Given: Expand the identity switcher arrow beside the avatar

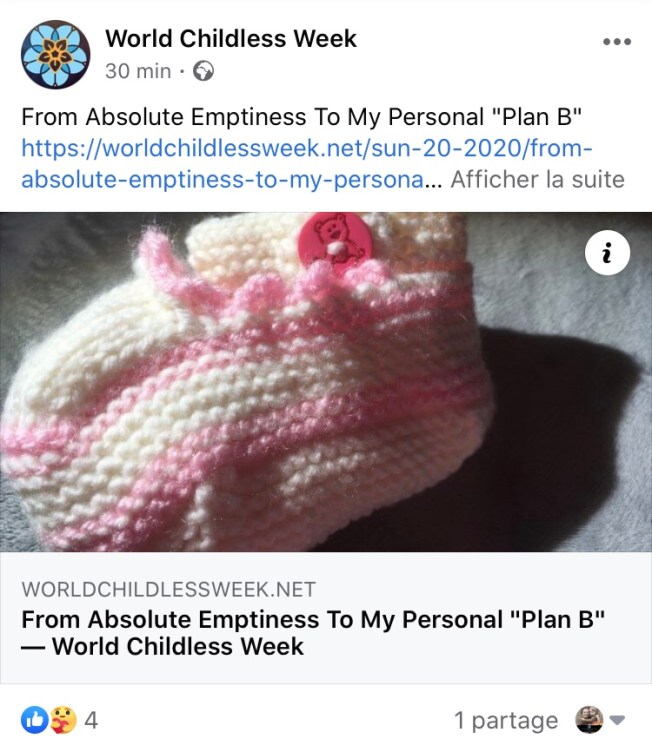Looking at the screenshot, I should 617,720.
